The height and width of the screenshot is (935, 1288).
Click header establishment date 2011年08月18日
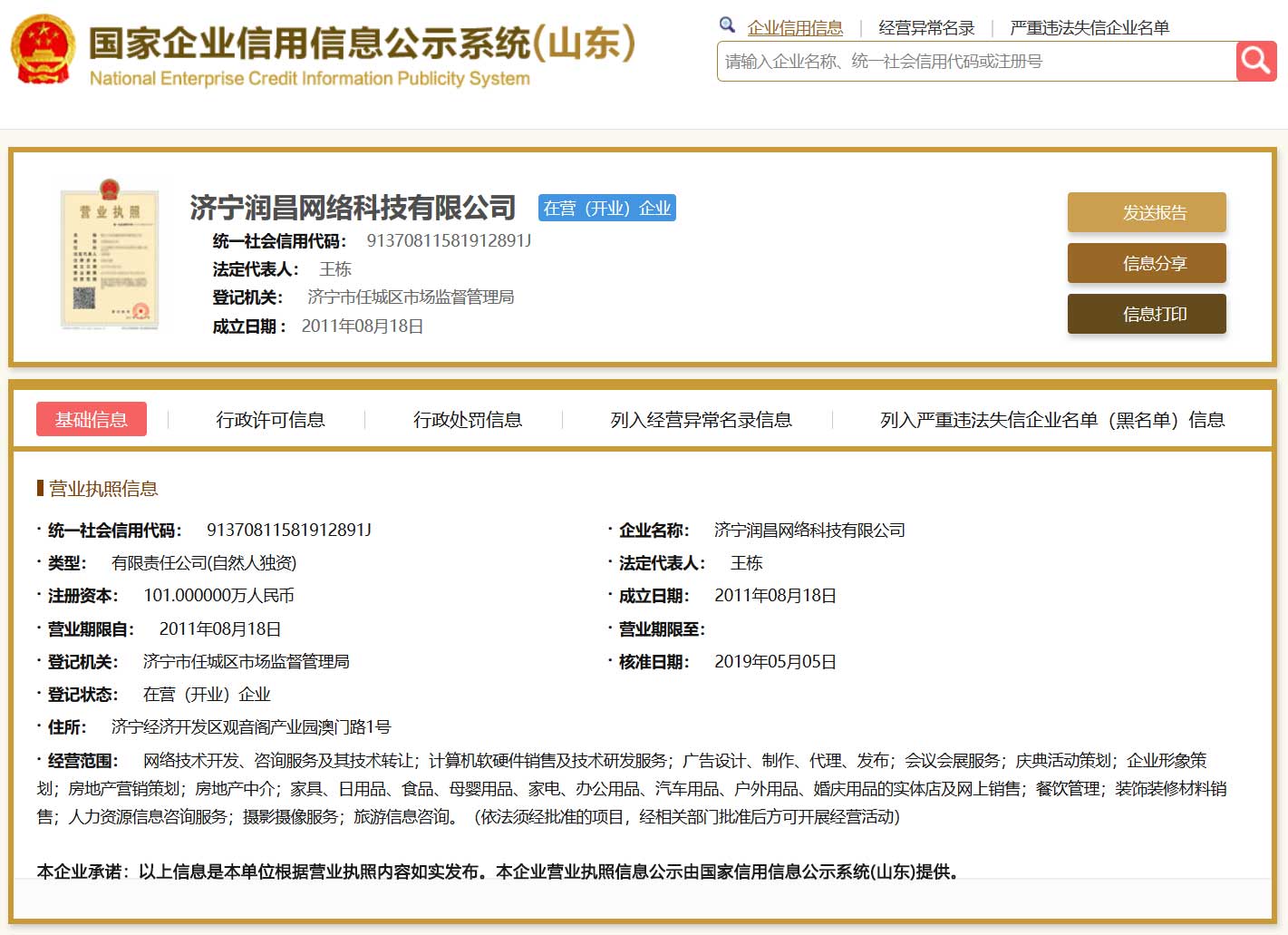(363, 326)
